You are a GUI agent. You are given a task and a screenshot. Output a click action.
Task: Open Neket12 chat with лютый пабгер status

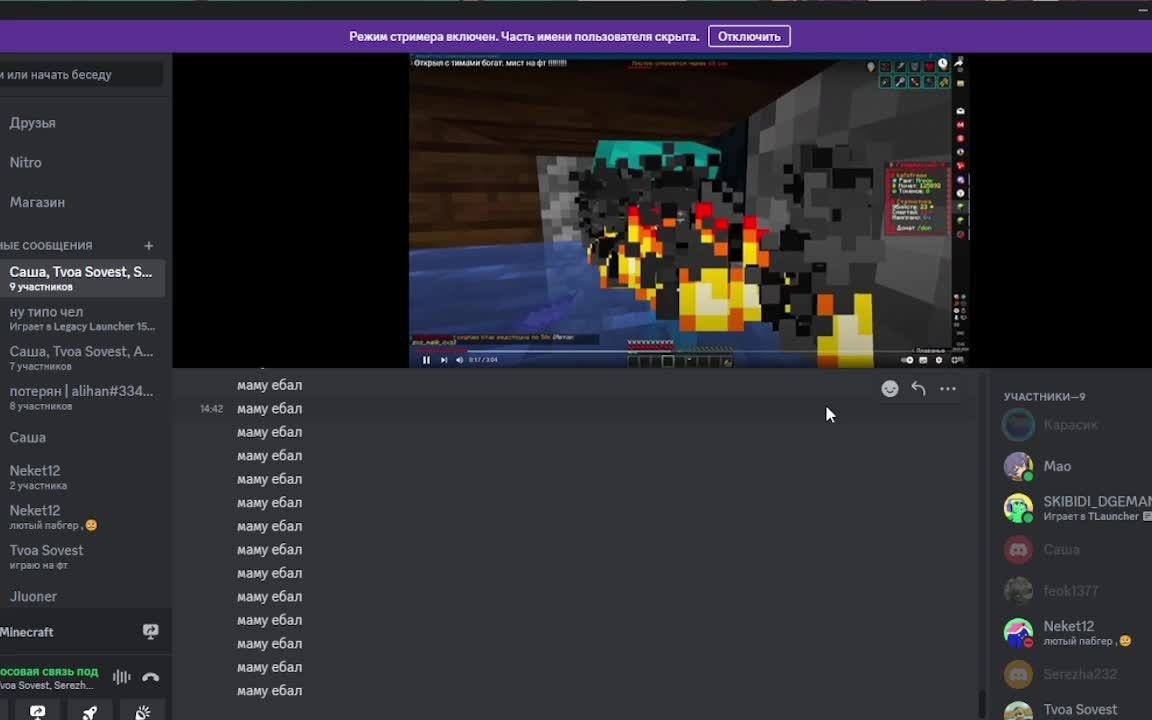(x=82, y=516)
